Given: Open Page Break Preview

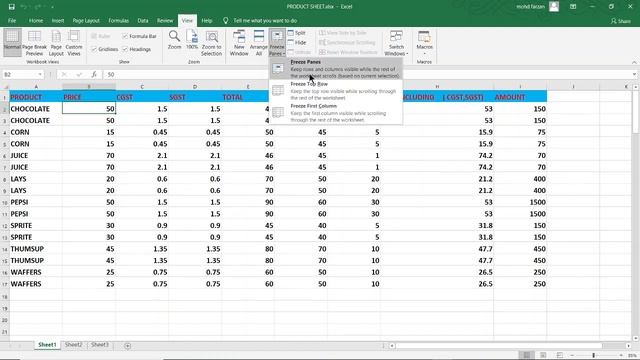Looking at the screenshot, I should point(34,43).
